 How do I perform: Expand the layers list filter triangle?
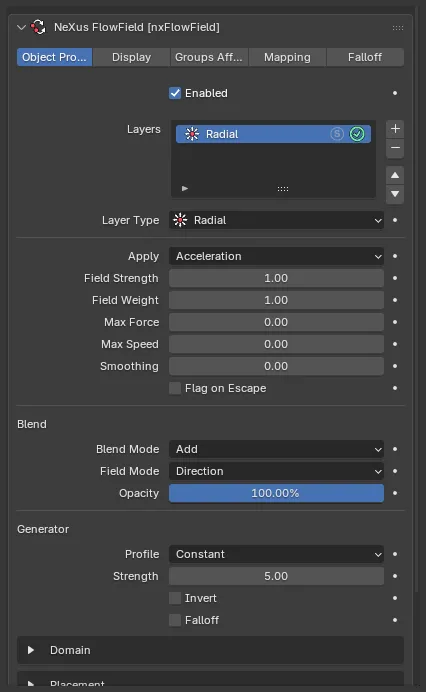point(185,188)
